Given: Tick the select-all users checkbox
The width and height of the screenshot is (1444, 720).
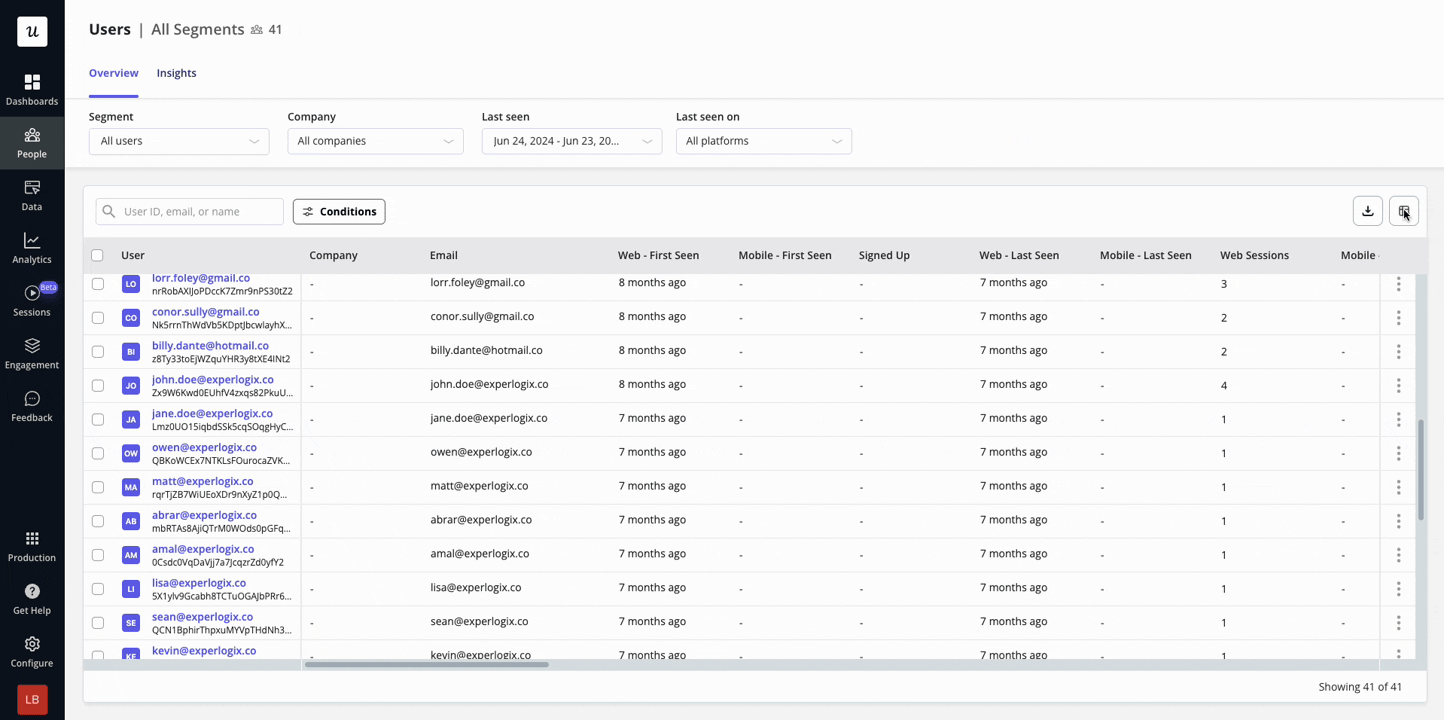Looking at the screenshot, I should click(97, 255).
